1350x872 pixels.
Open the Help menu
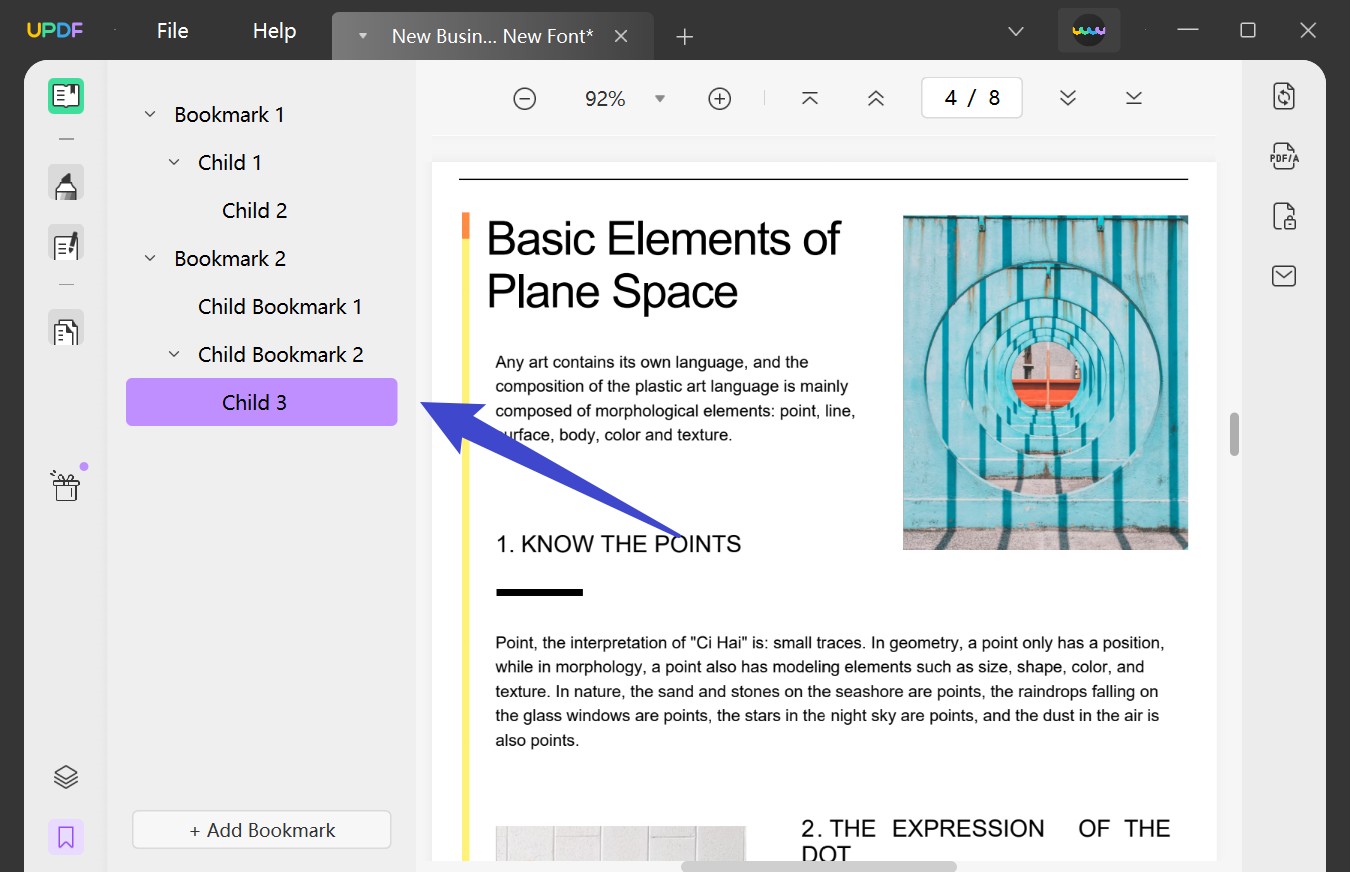[x=274, y=31]
